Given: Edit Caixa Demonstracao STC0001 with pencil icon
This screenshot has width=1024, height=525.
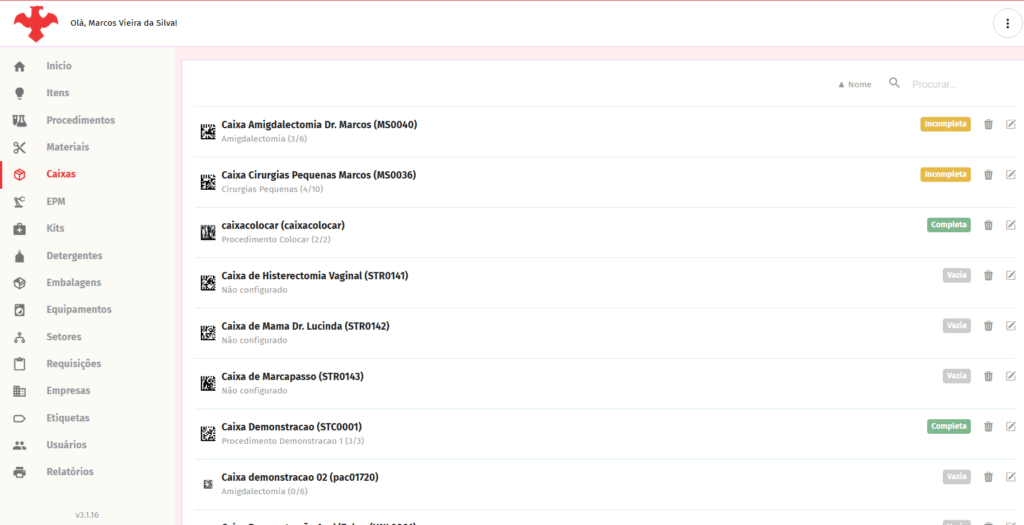Looking at the screenshot, I should coord(1011,426).
